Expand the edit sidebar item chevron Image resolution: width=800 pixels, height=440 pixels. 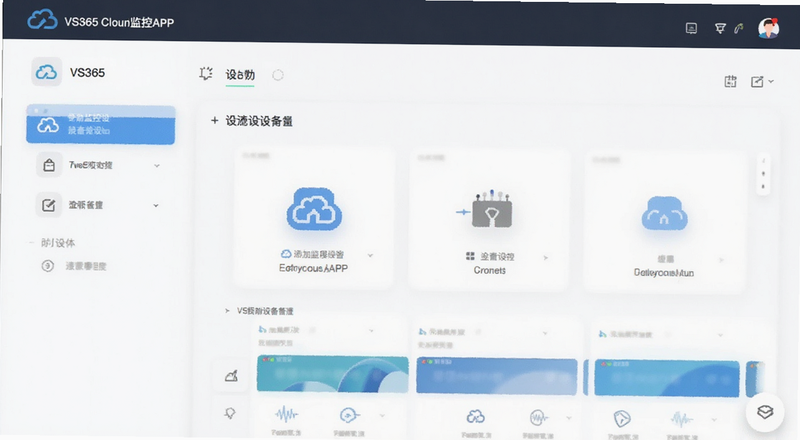click(x=156, y=205)
